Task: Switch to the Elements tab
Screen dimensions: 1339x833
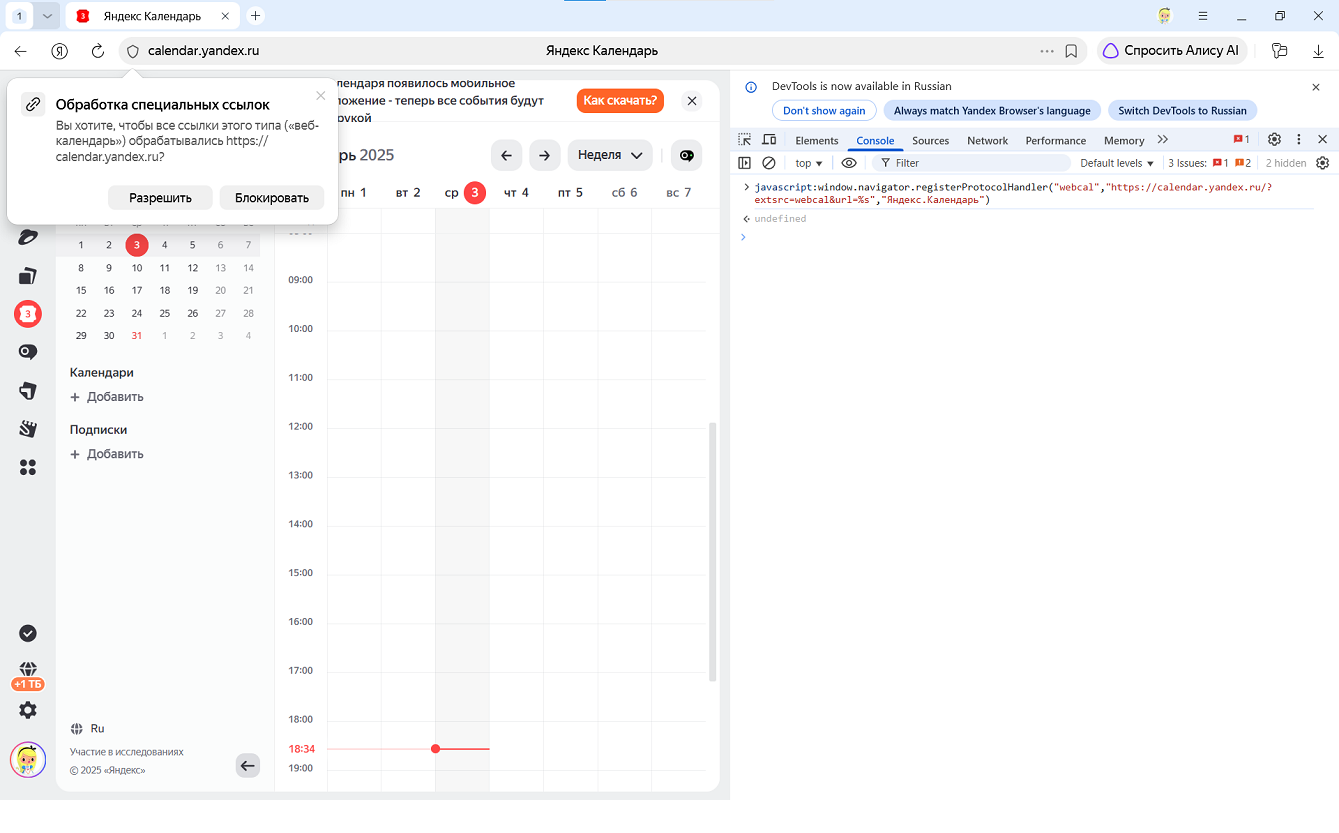Action: tap(817, 141)
